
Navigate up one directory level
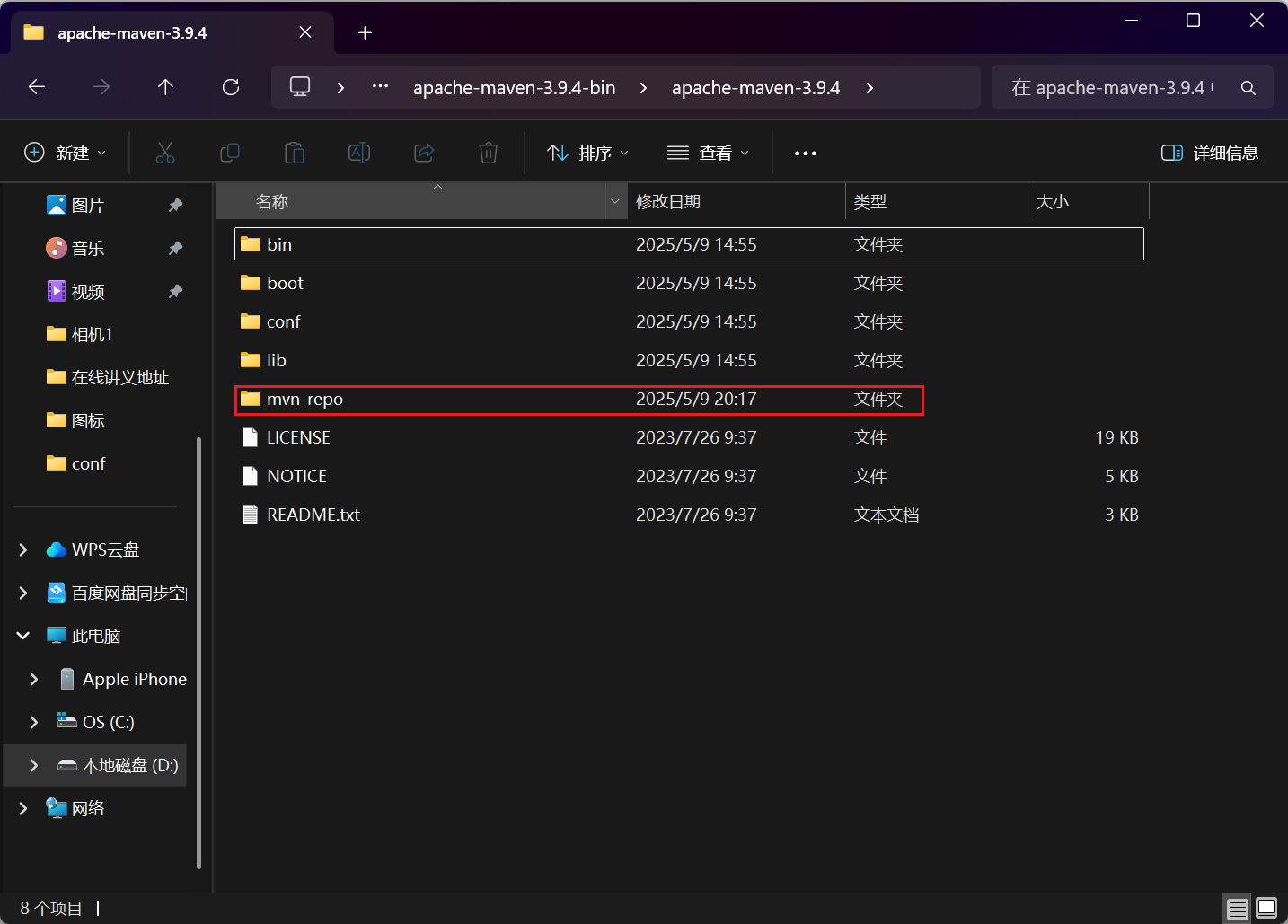(x=165, y=87)
